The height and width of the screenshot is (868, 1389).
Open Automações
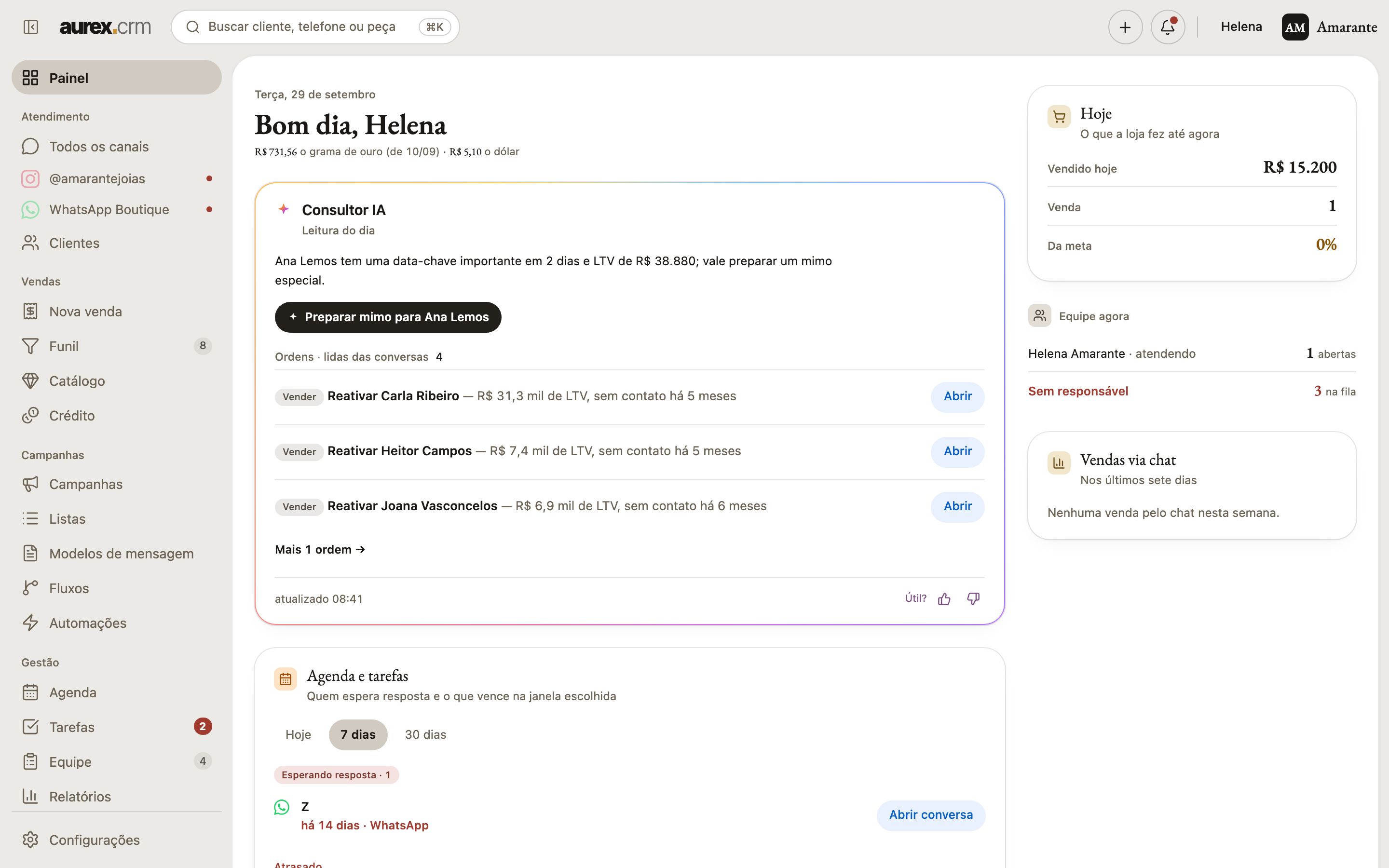[117, 623]
